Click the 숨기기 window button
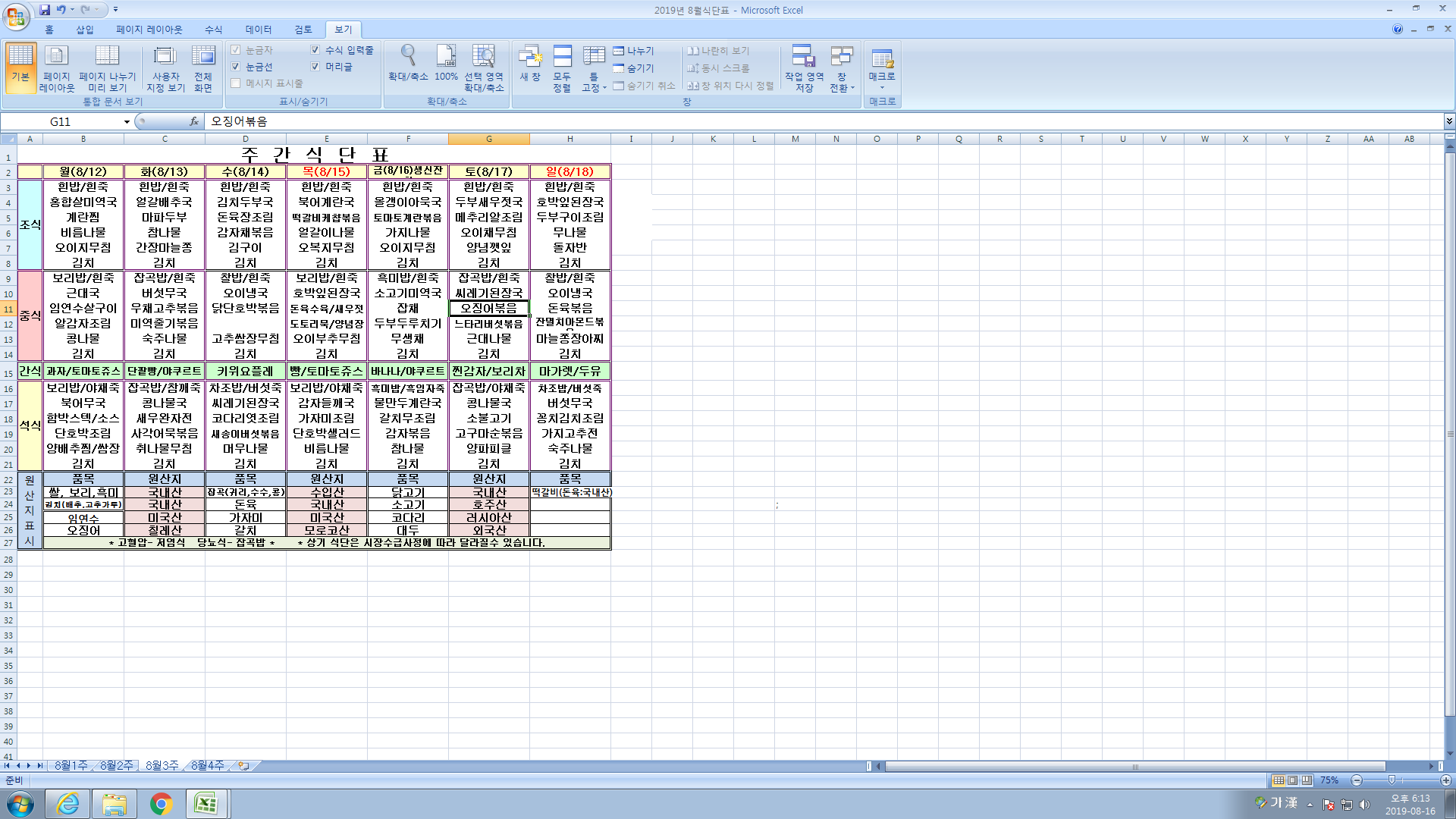 [633, 68]
